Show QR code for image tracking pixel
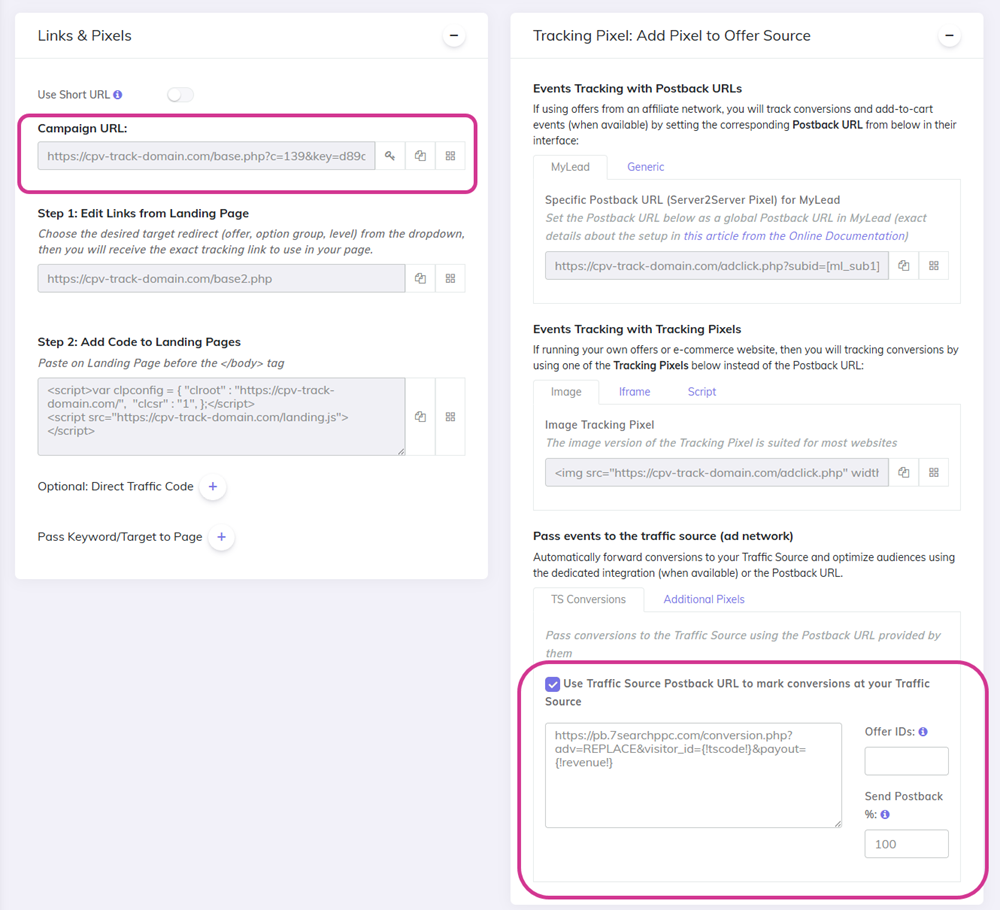 click(934, 473)
